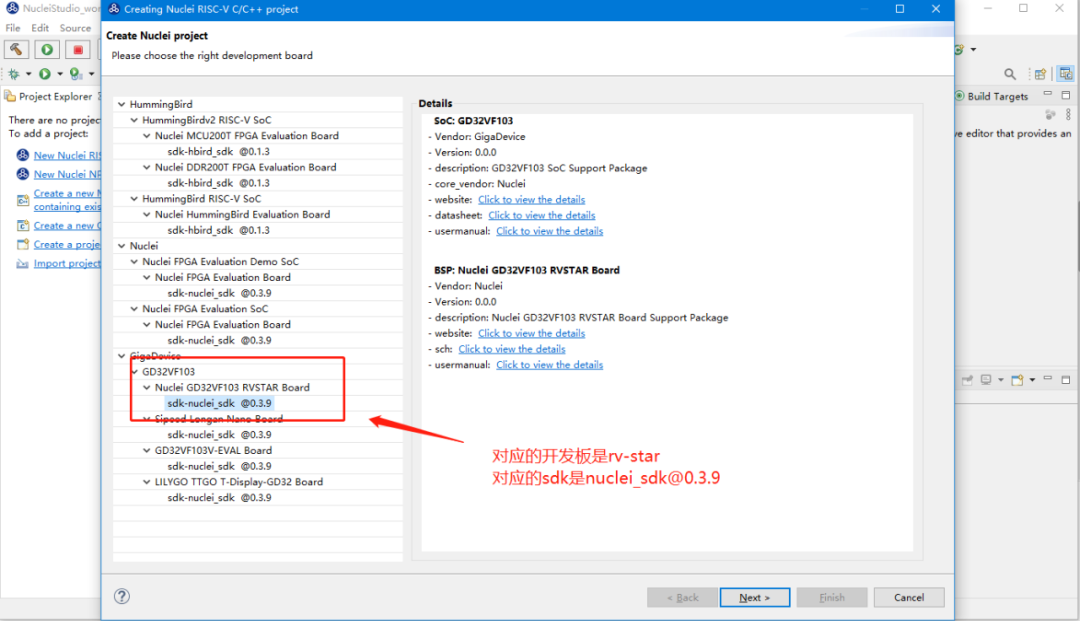
Task: Click the Cancel button
Action: click(x=908, y=598)
